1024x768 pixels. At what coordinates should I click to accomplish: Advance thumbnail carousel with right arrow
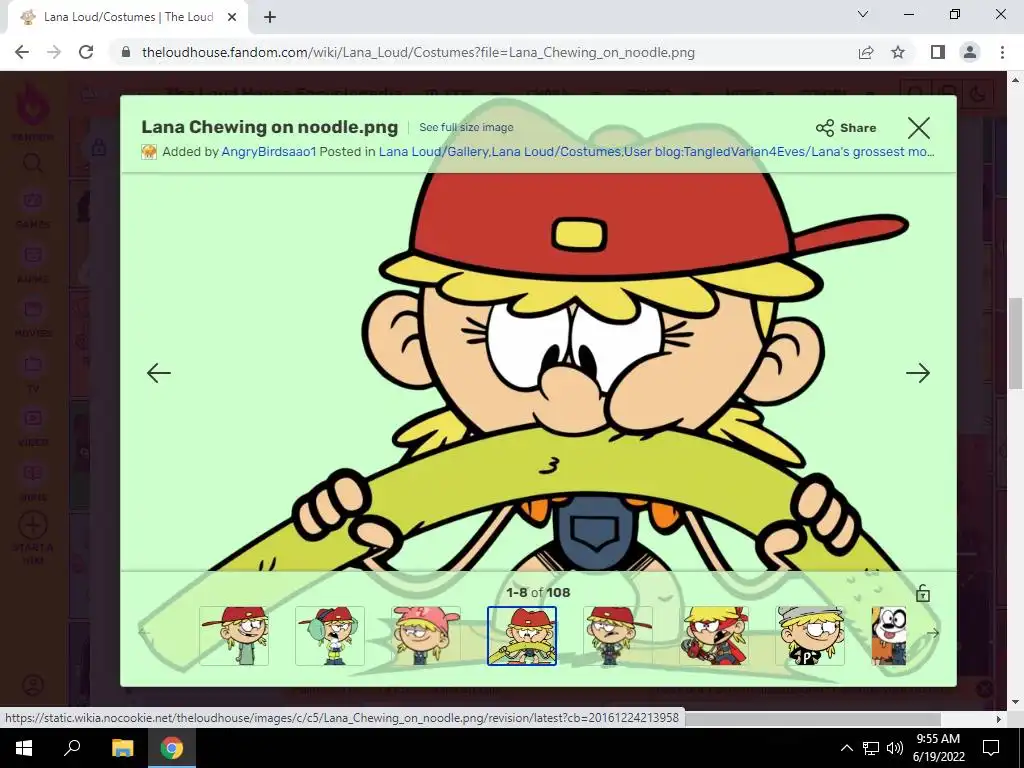pos(933,633)
